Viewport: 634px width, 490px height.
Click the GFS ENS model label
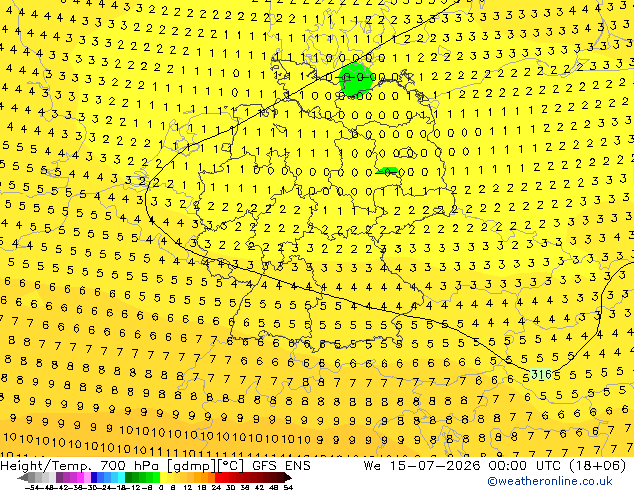(x=281, y=466)
